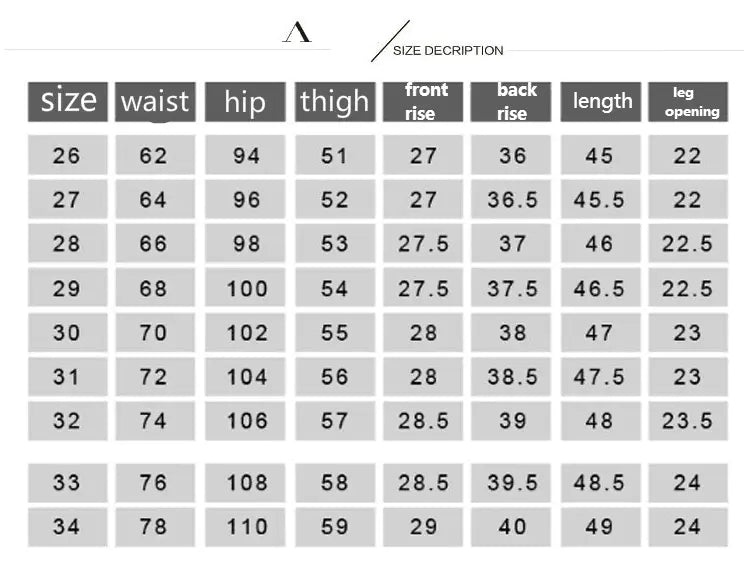The width and height of the screenshot is (744, 566).
Task: Click the thigh column header
Action: 334,101
